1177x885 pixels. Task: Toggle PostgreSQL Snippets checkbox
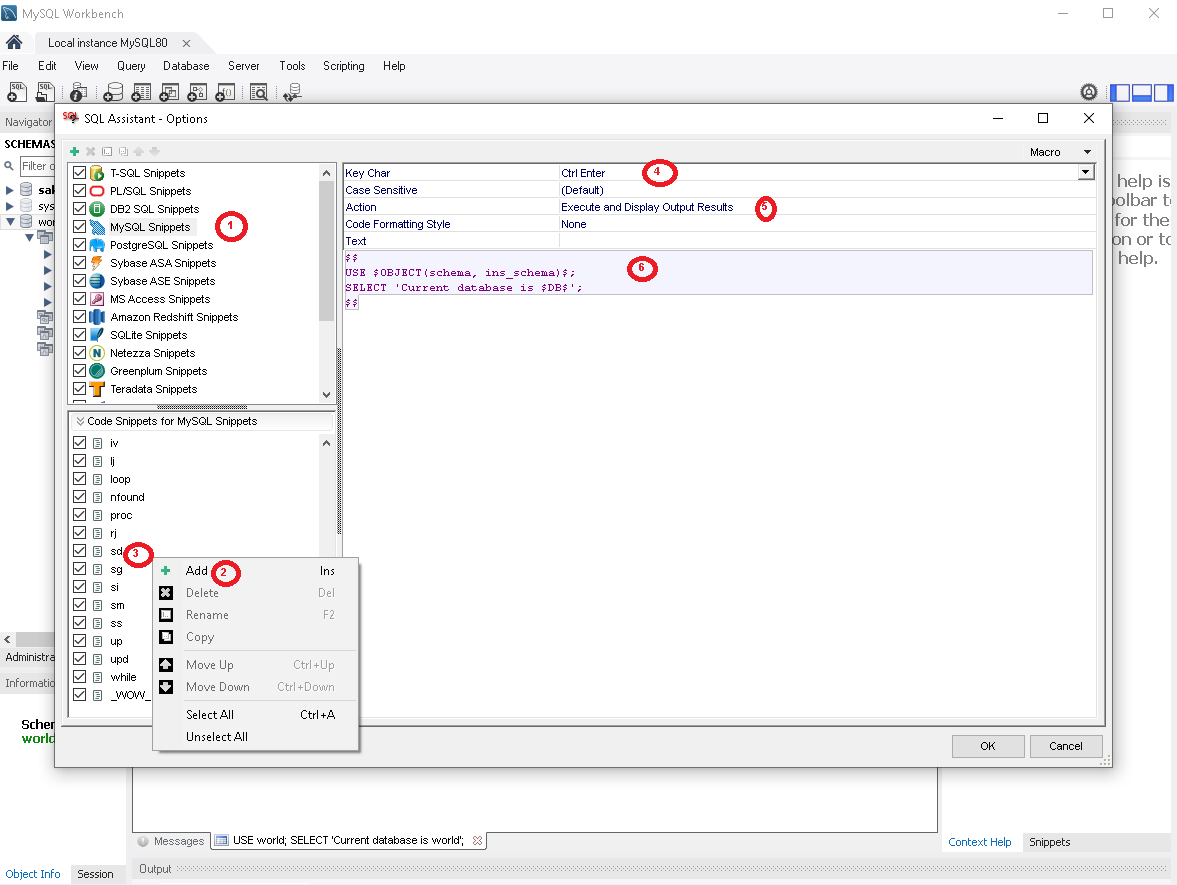pyautogui.click(x=80, y=245)
